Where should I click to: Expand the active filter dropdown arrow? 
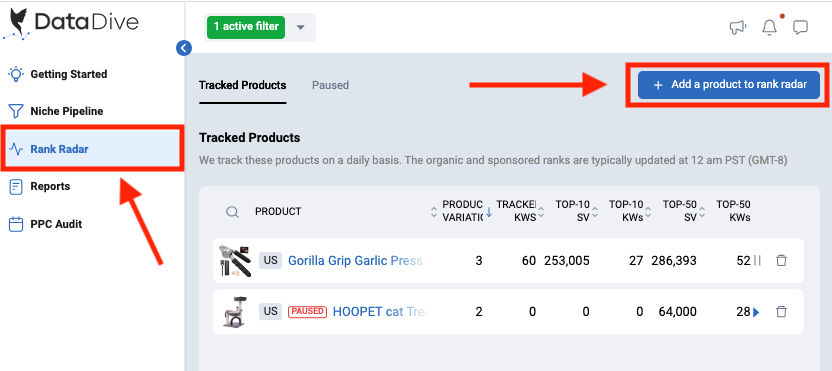point(301,27)
